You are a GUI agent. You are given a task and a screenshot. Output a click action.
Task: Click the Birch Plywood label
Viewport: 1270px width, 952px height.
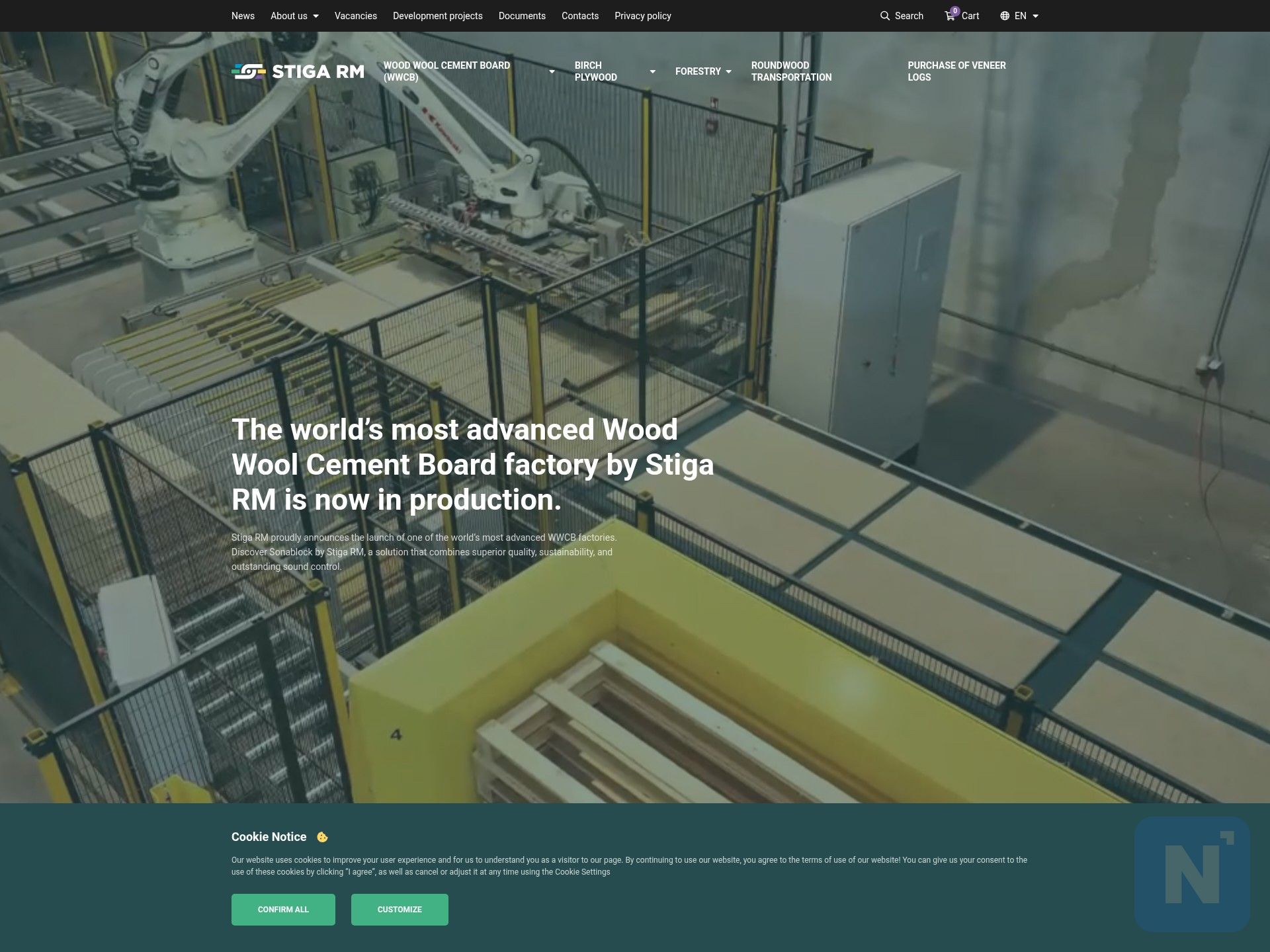click(595, 71)
